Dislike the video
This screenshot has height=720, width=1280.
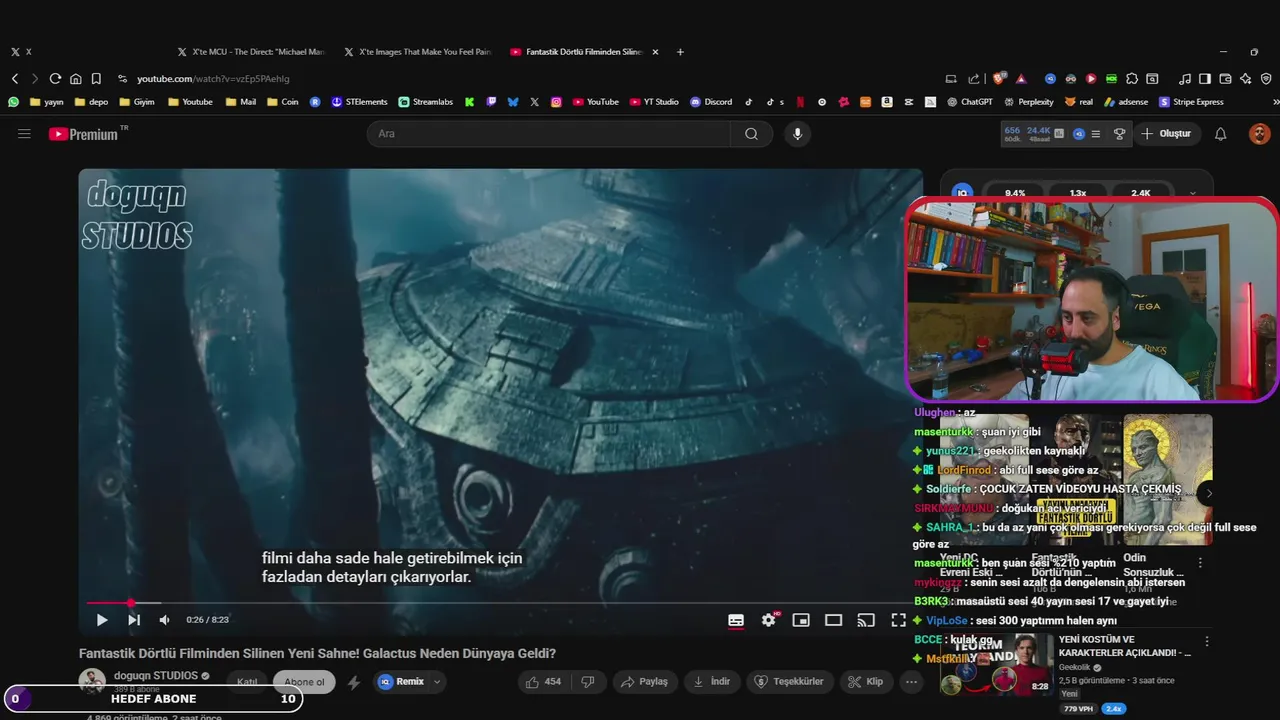tap(588, 682)
